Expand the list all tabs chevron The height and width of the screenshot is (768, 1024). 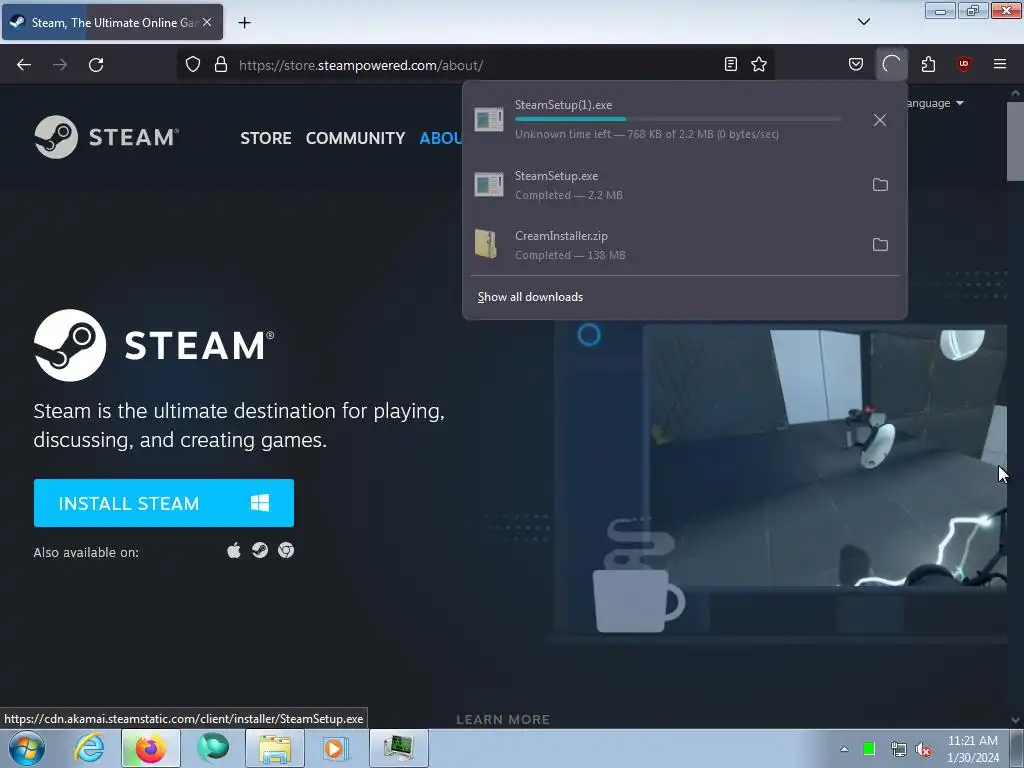click(x=863, y=22)
